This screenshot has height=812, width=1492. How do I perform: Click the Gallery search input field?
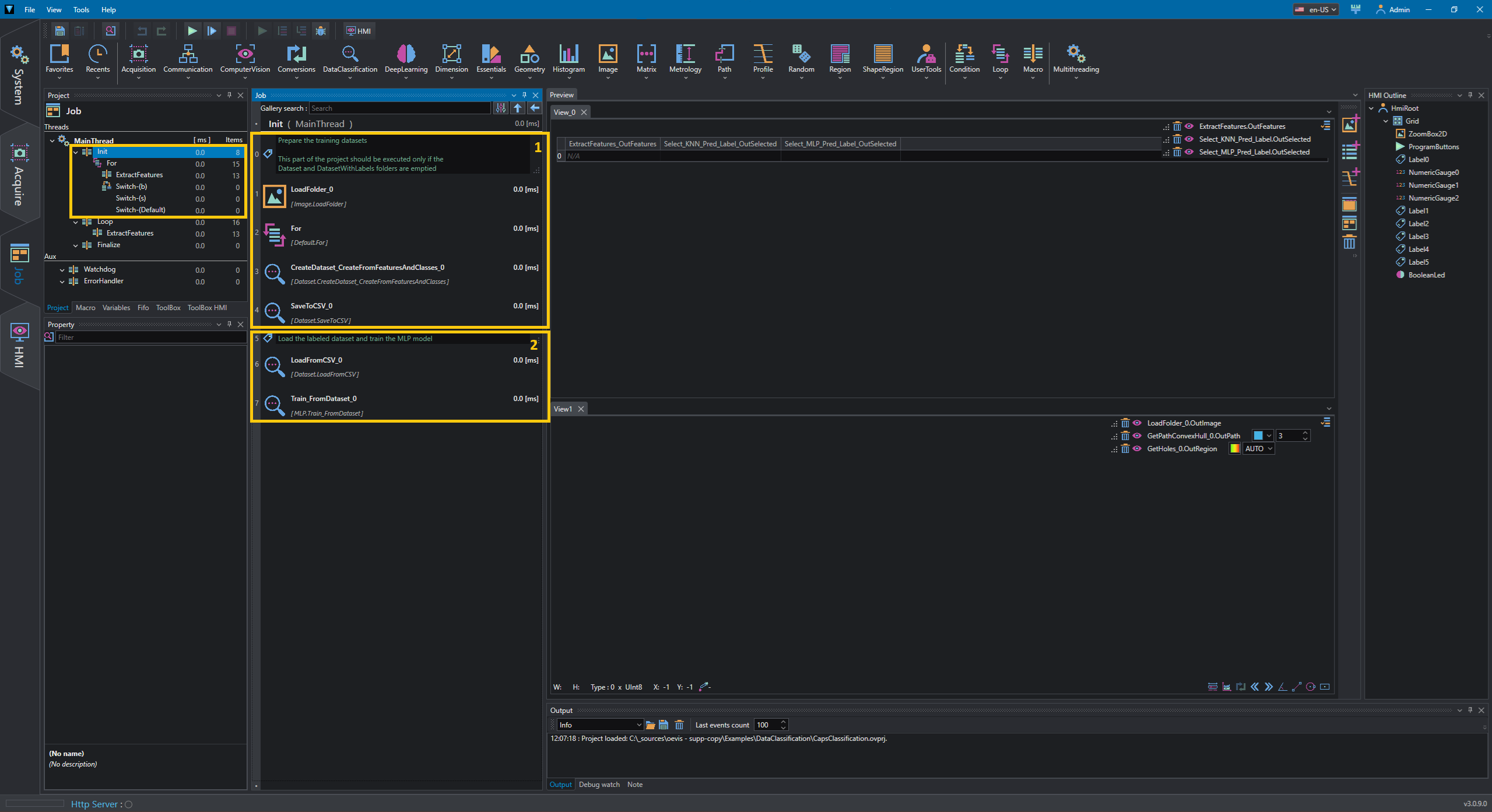tap(400, 108)
